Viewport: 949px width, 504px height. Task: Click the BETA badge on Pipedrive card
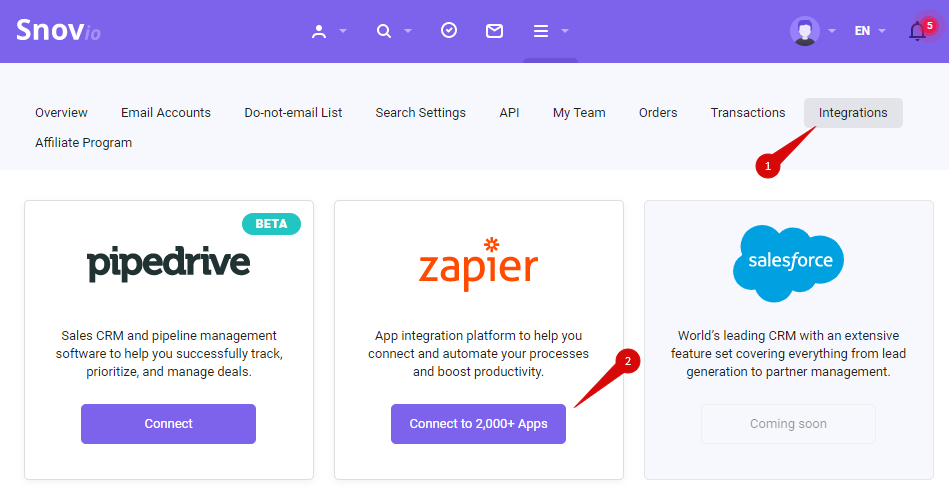tap(271, 224)
